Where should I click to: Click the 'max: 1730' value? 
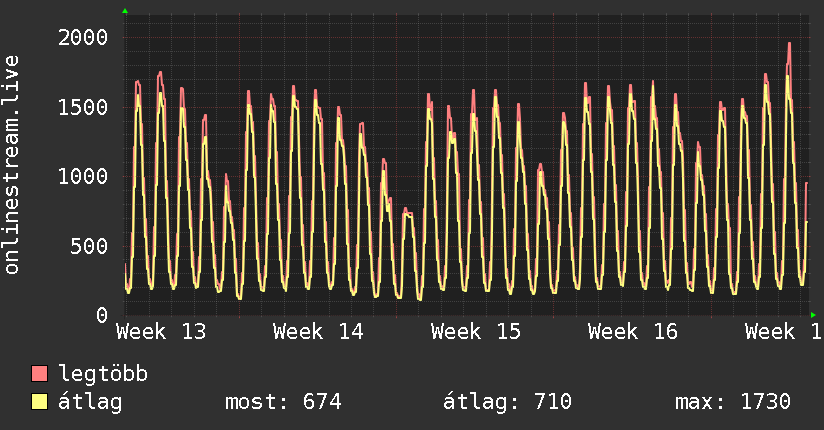pos(733,402)
